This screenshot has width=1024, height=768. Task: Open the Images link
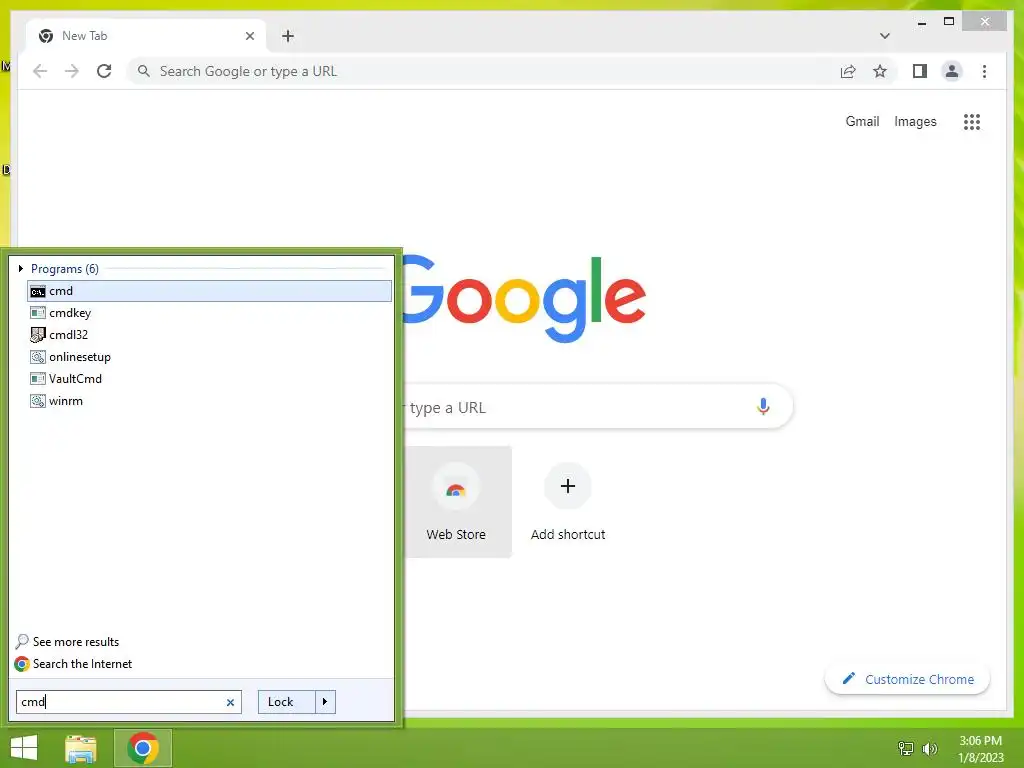(x=916, y=121)
